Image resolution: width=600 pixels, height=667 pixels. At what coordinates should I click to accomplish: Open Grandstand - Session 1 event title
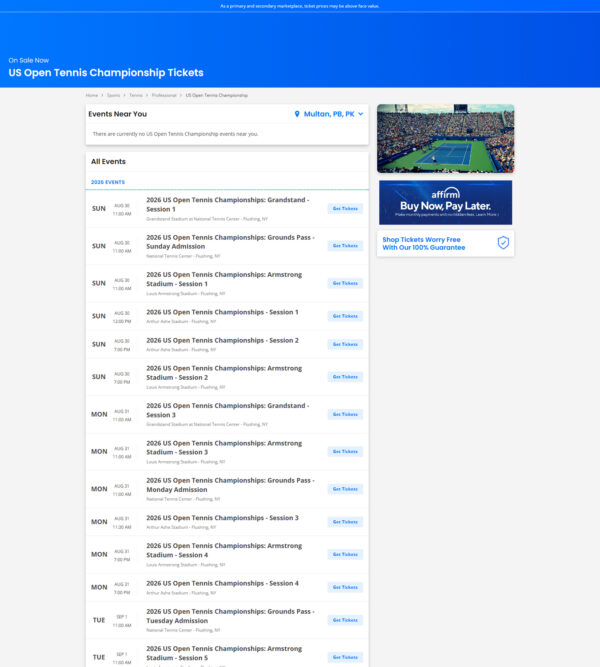point(228,204)
